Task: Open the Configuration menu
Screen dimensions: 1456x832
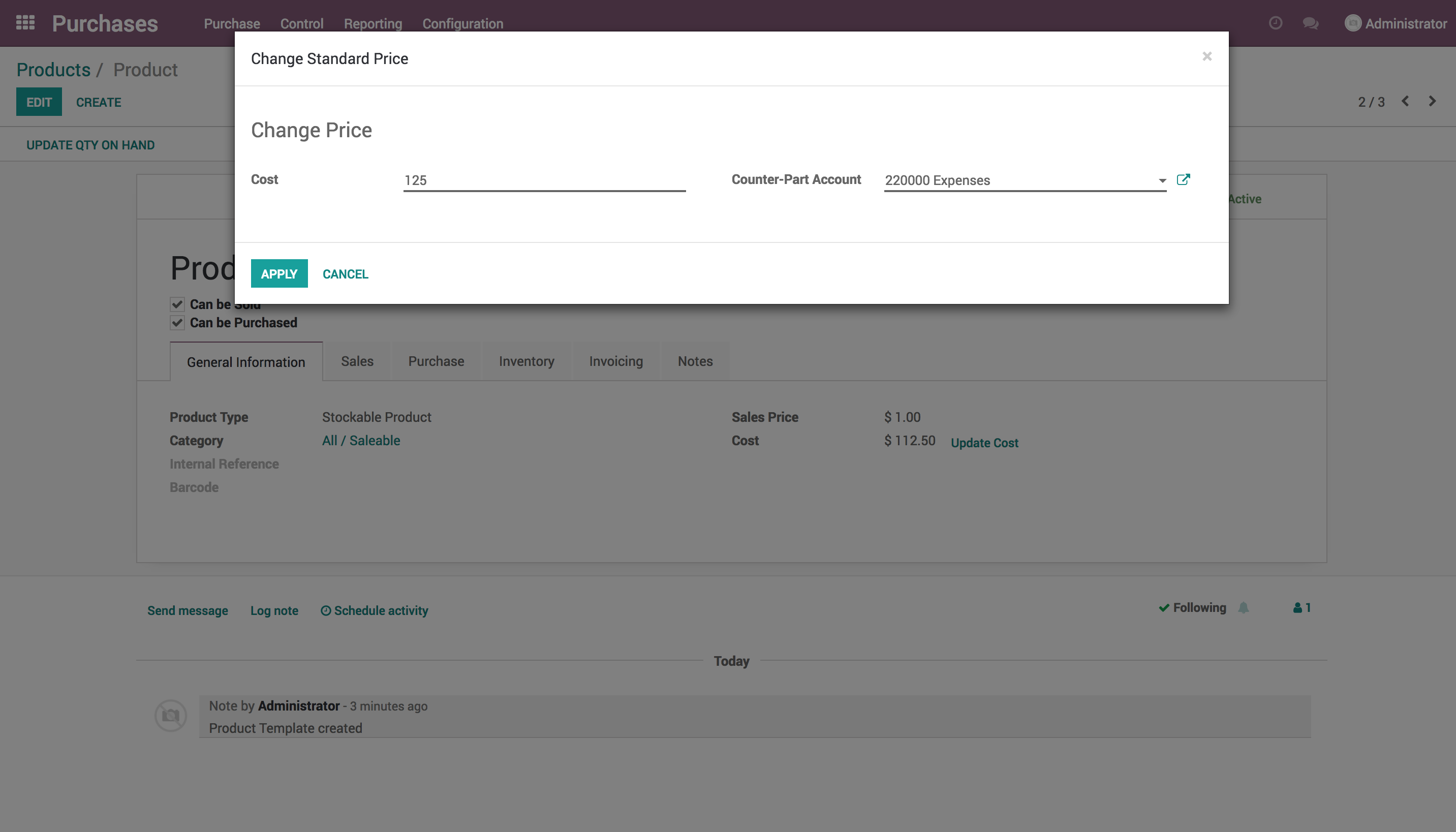Action: pos(462,23)
